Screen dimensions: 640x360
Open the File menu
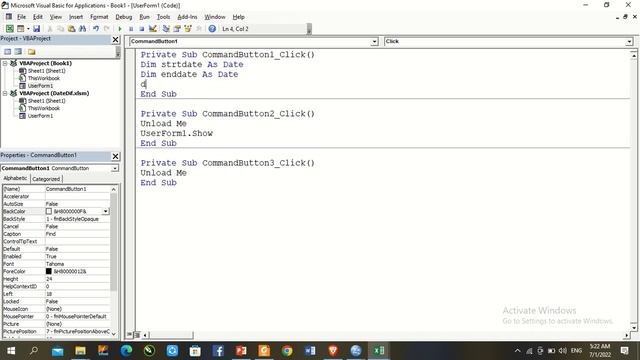[x=21, y=17]
